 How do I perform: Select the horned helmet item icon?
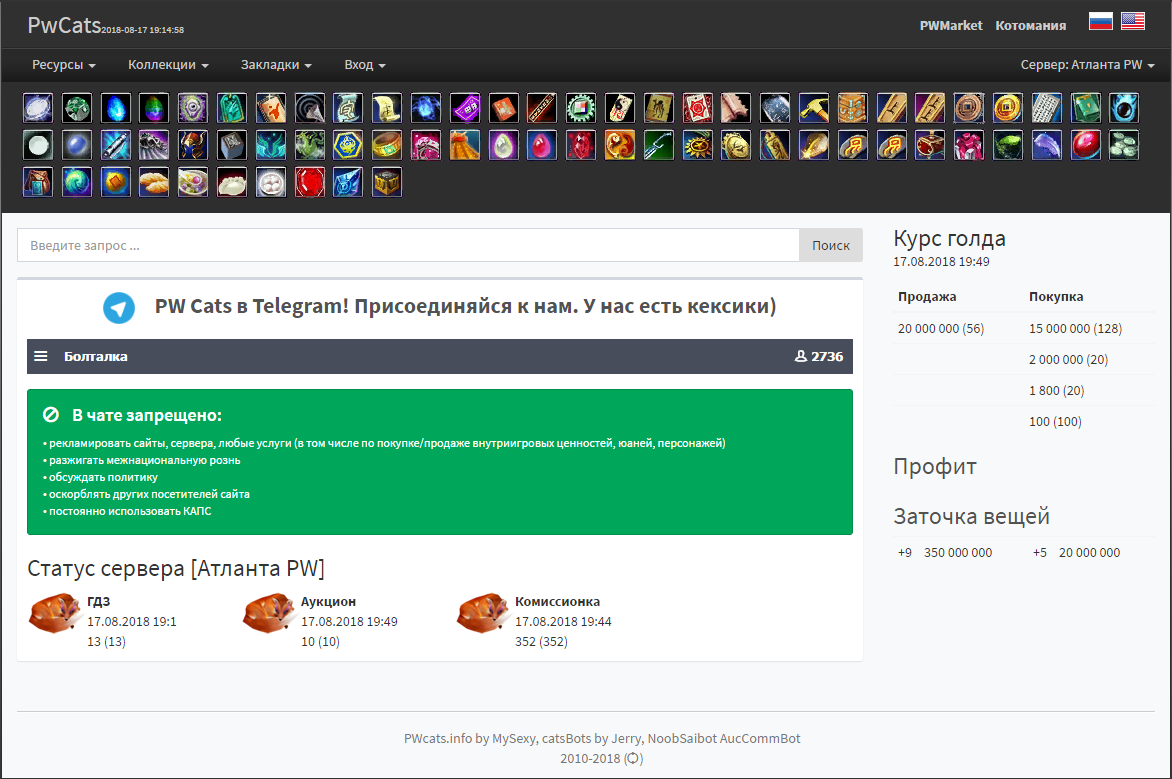[x=193, y=145]
